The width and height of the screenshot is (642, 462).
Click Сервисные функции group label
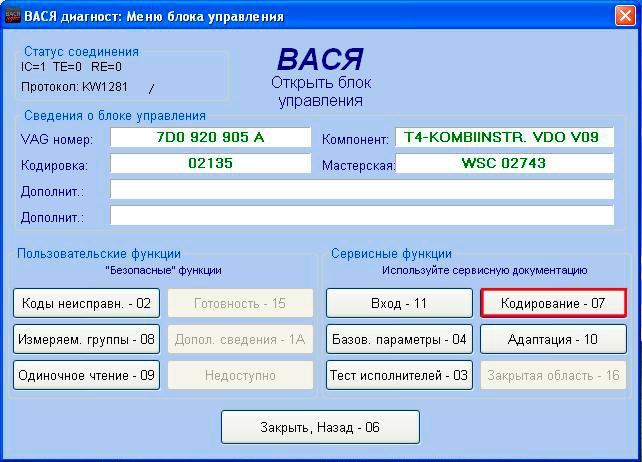pyautogui.click(x=391, y=254)
